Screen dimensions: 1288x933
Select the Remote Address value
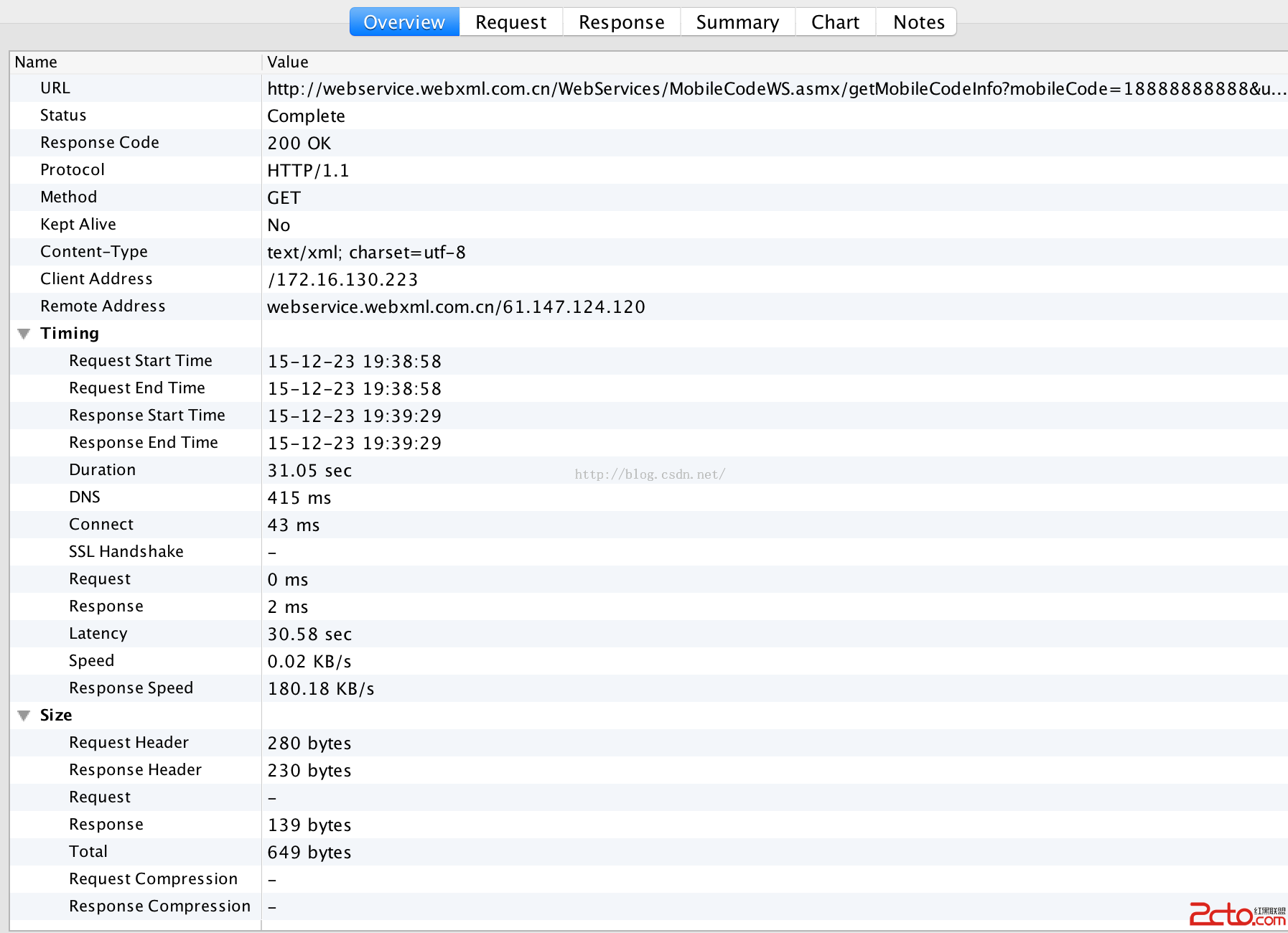(x=456, y=307)
